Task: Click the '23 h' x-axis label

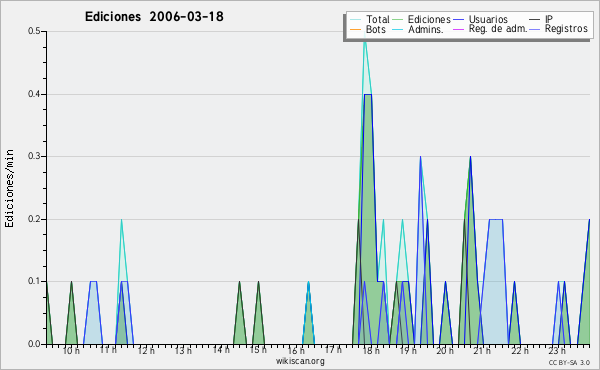Action: [x=557, y=351]
